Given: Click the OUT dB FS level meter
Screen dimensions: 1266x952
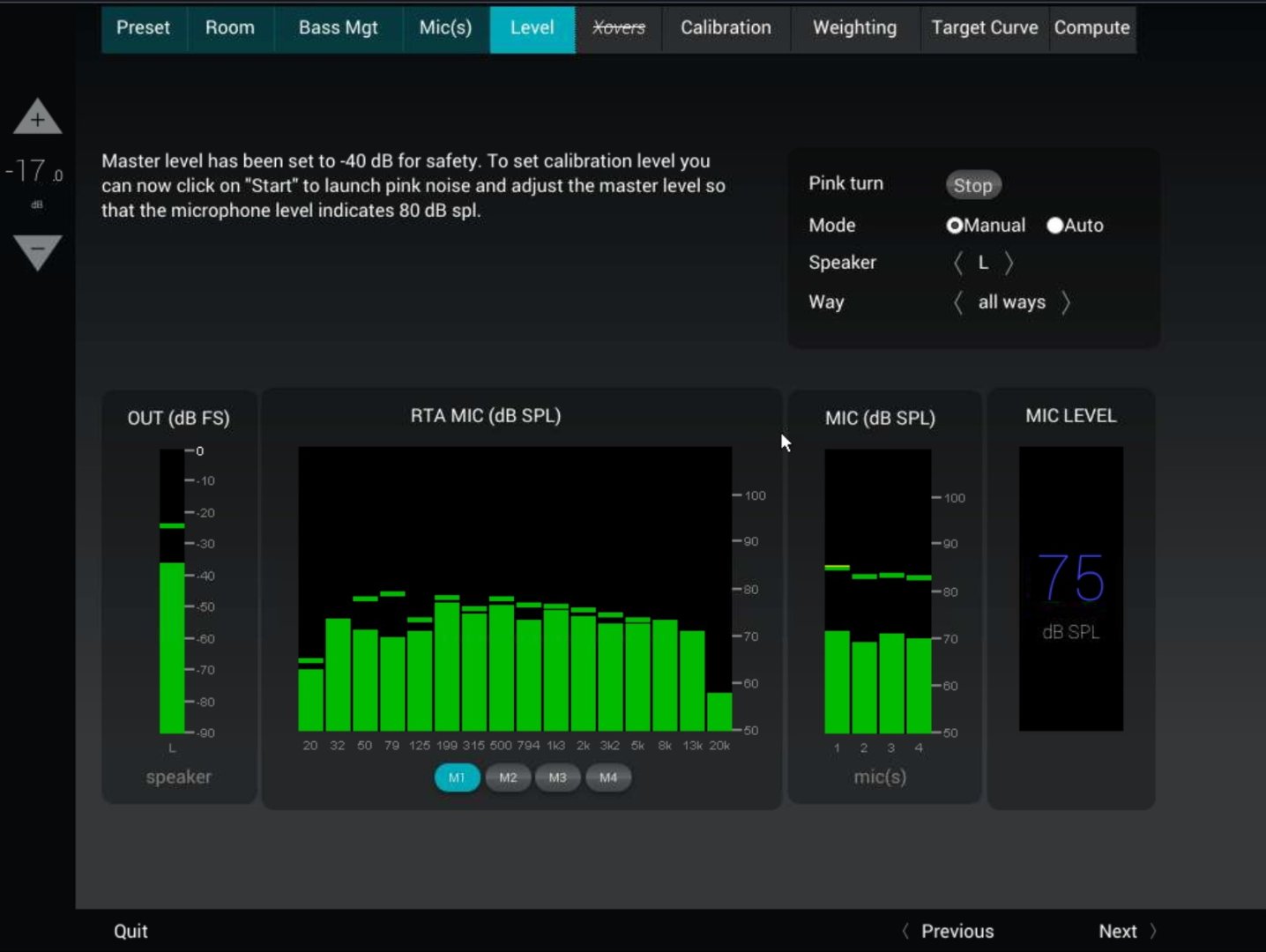Looking at the screenshot, I should [x=172, y=591].
